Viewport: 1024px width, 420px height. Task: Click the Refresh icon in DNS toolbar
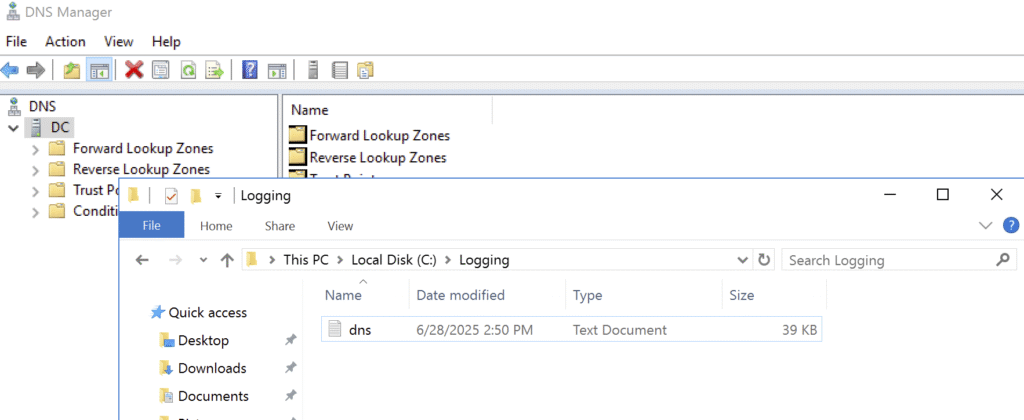point(187,70)
